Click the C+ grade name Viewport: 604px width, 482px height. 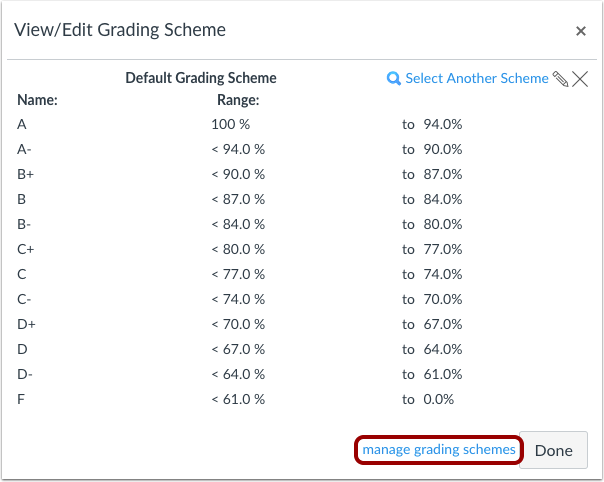(25, 250)
